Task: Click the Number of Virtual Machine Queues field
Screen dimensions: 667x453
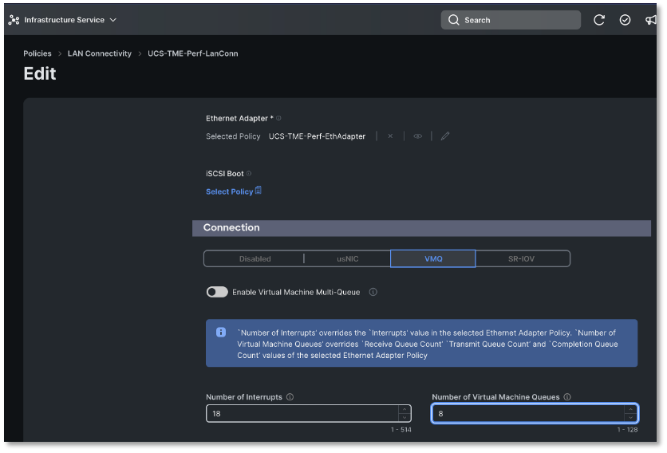Action: (x=535, y=413)
